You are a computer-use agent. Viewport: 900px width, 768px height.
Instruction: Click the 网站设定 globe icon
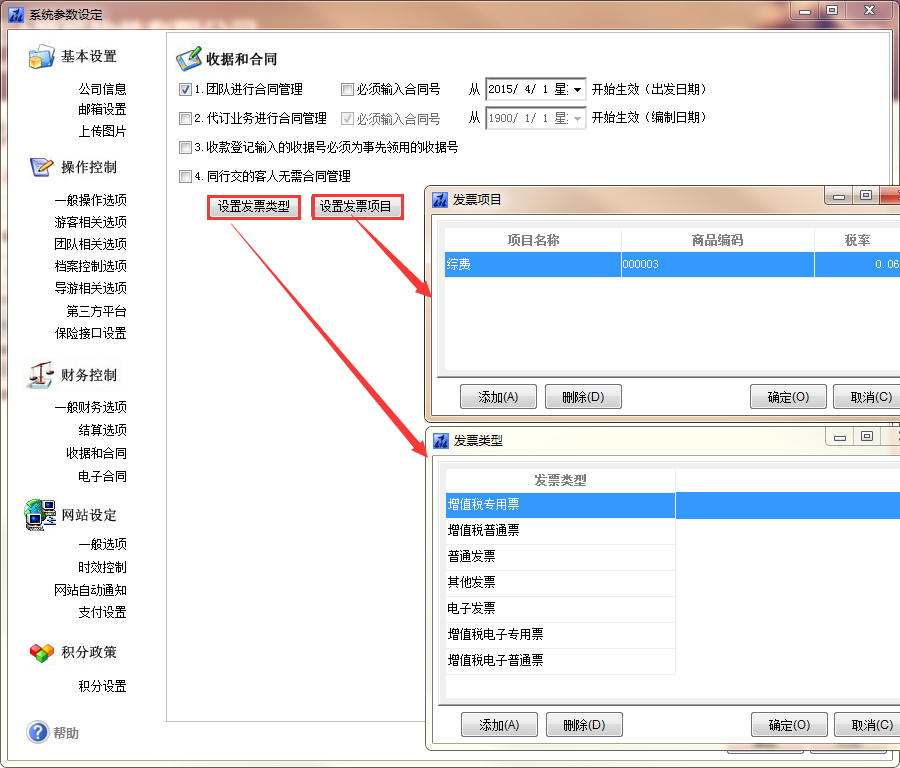pyautogui.click(x=41, y=515)
